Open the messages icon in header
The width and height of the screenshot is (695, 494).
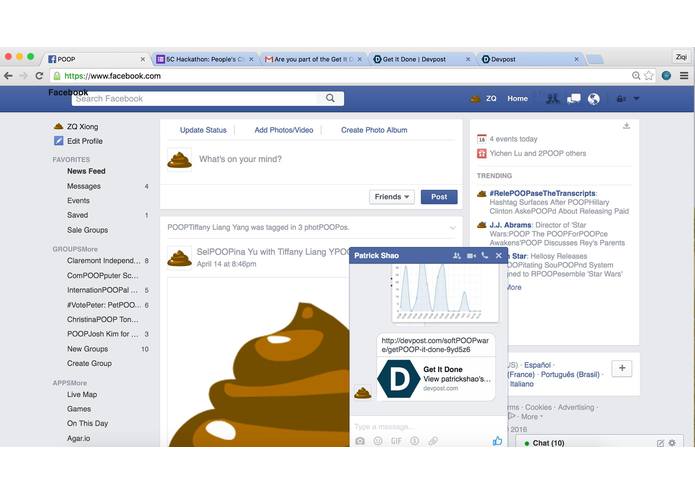coord(574,98)
